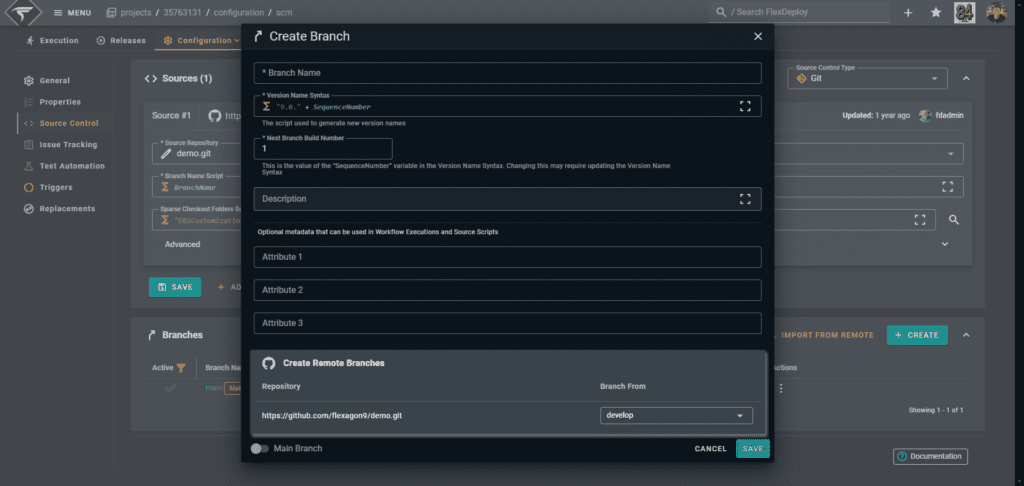Open the 84 notifications icon
Viewport: 1024px width, 486px height.
pyautogui.click(x=965, y=12)
